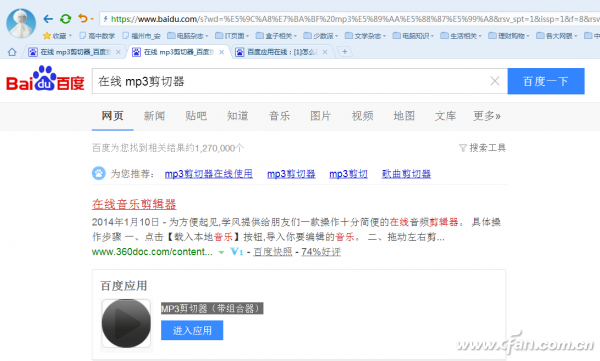Click the suggested search link mp3剪切
Viewport: 600px width, 361px height.
tap(348, 174)
